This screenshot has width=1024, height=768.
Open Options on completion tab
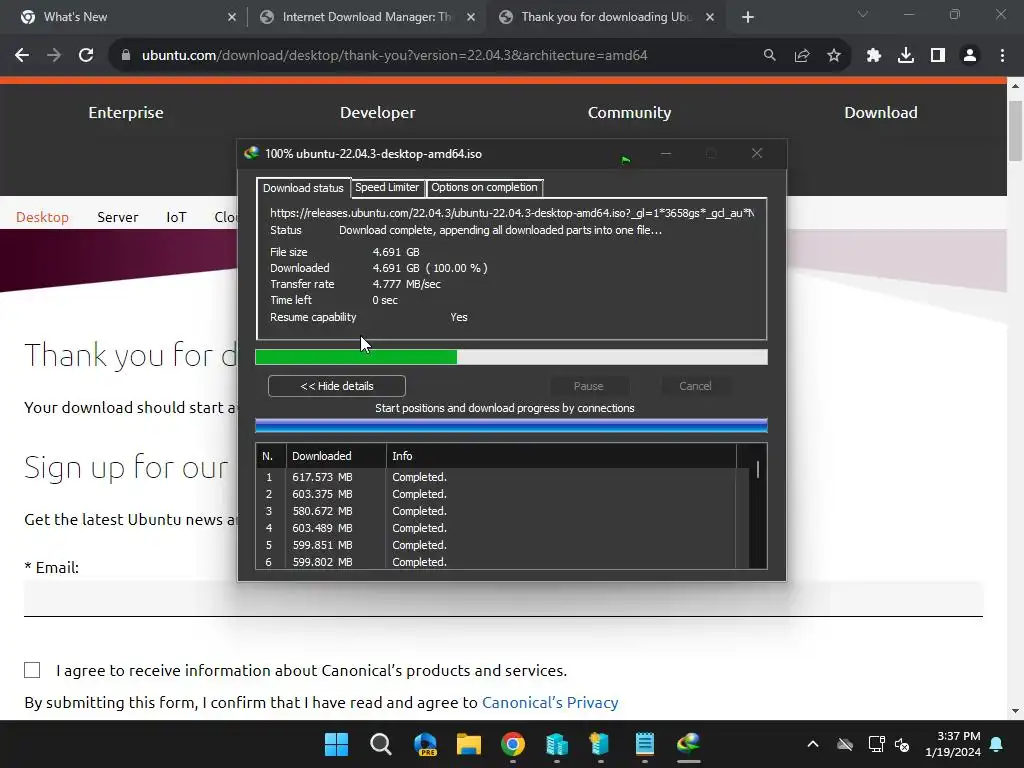point(484,187)
